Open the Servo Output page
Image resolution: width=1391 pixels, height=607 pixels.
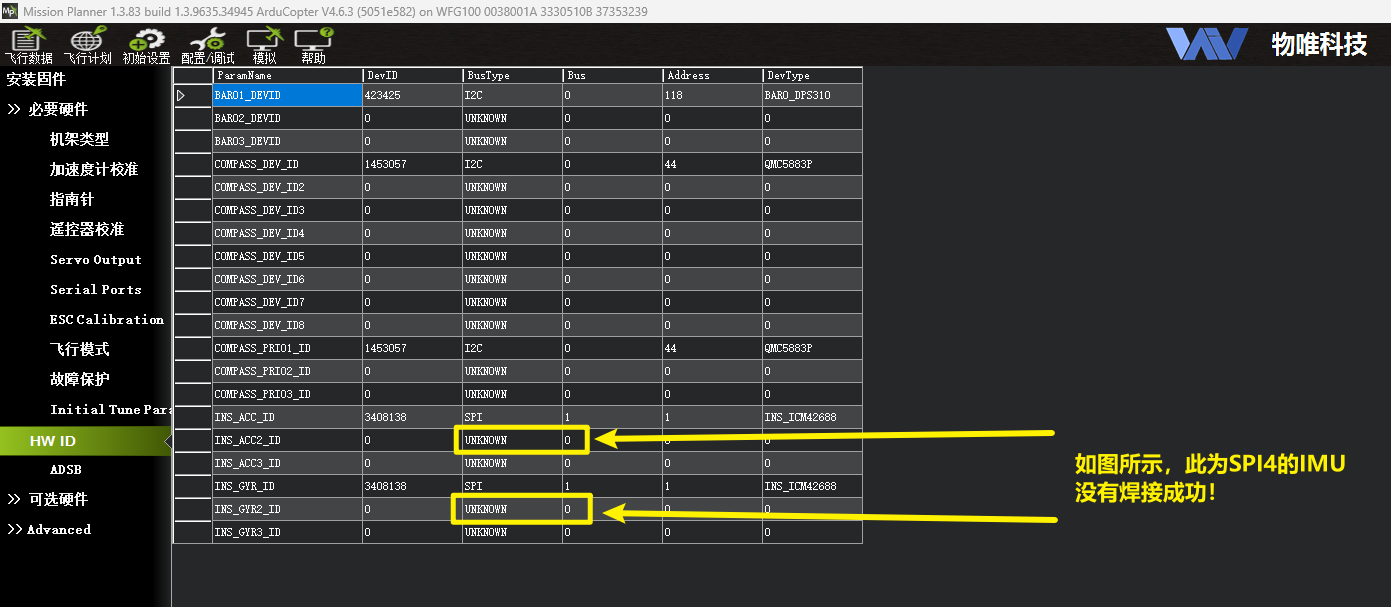96,259
